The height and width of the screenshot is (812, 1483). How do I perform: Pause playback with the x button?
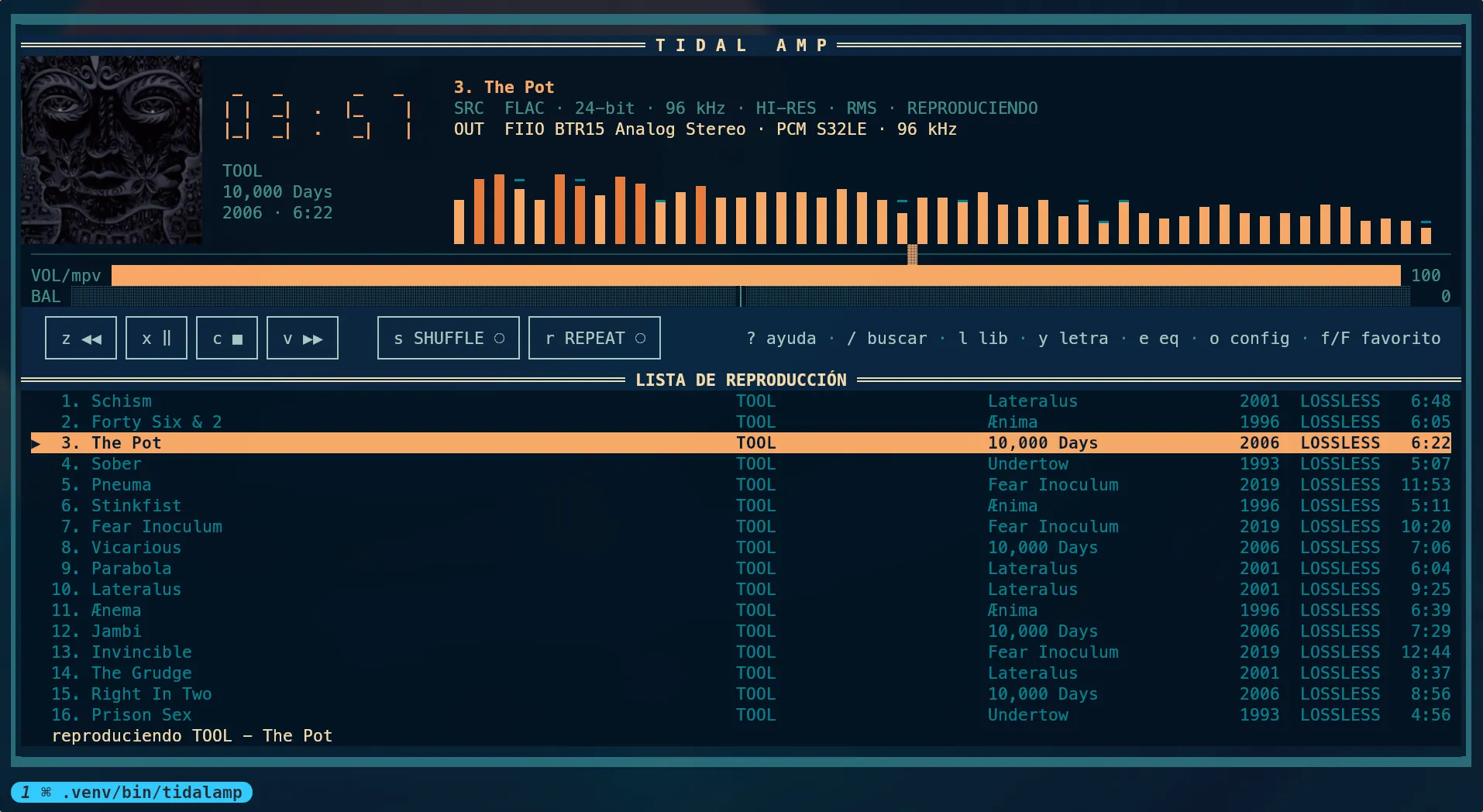[157, 338]
